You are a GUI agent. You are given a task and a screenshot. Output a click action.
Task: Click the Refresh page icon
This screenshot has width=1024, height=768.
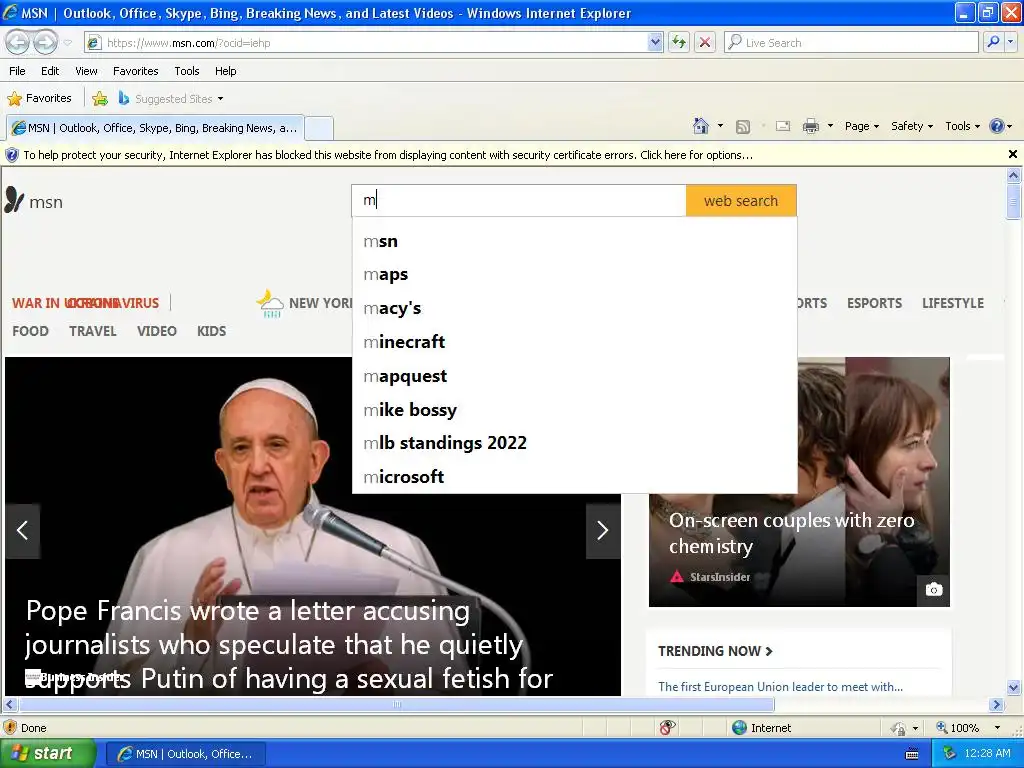(x=679, y=43)
